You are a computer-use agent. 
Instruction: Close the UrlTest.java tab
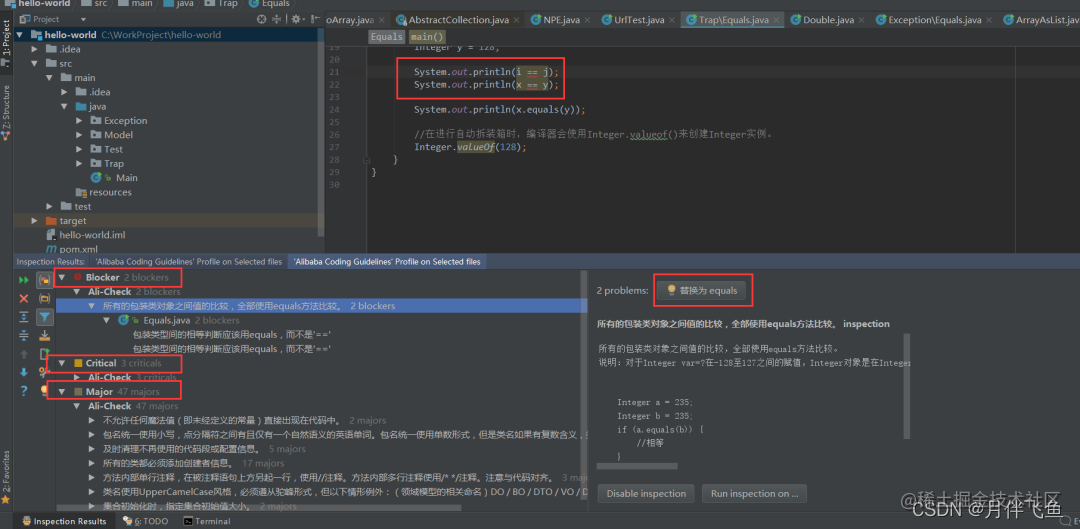[672, 20]
